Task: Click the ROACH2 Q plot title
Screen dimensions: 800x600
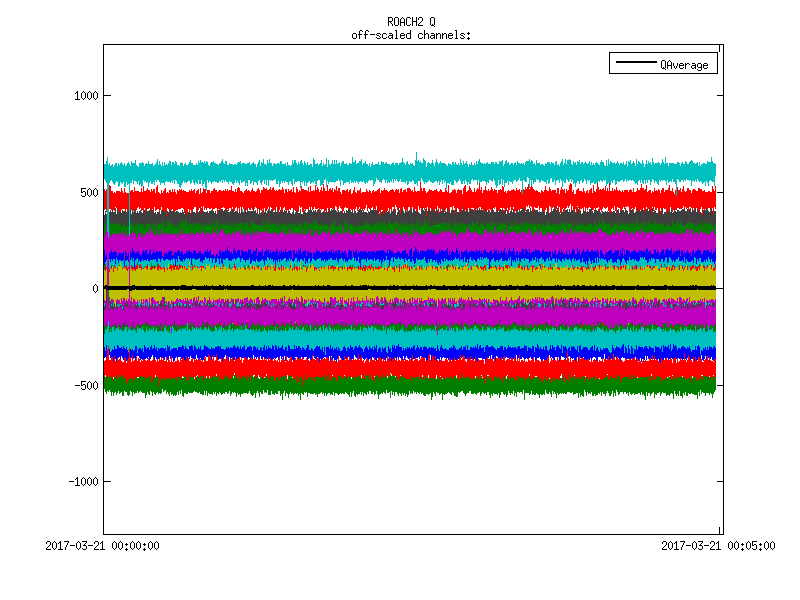Action: pyautogui.click(x=411, y=22)
